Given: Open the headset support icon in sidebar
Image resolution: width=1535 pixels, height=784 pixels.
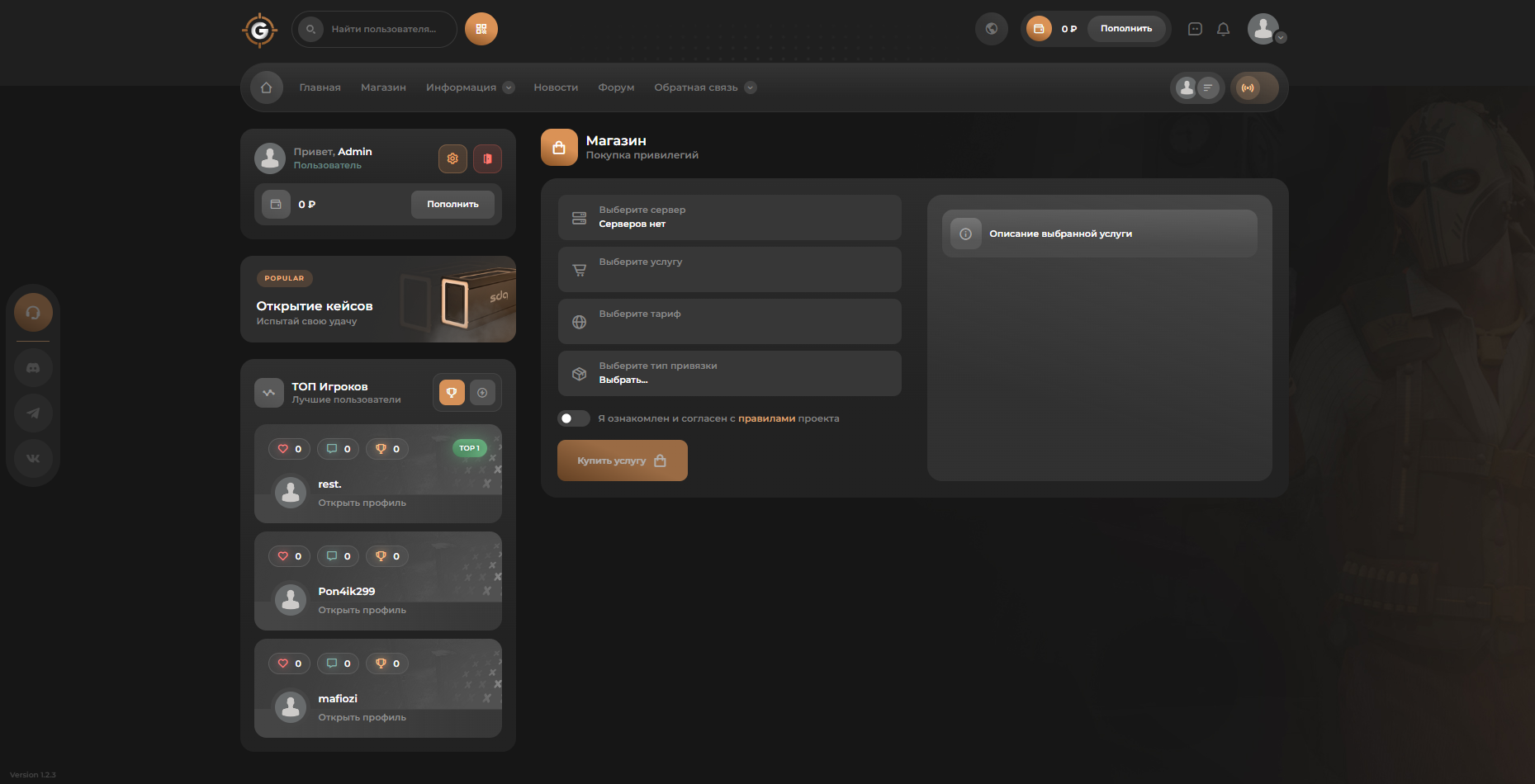Looking at the screenshot, I should coord(33,313).
